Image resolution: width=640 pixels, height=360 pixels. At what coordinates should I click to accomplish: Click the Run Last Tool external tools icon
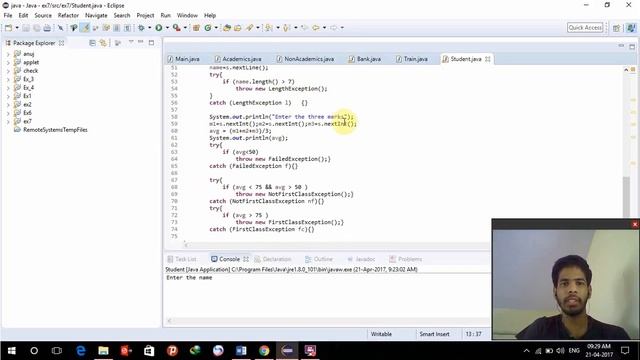(x=176, y=28)
